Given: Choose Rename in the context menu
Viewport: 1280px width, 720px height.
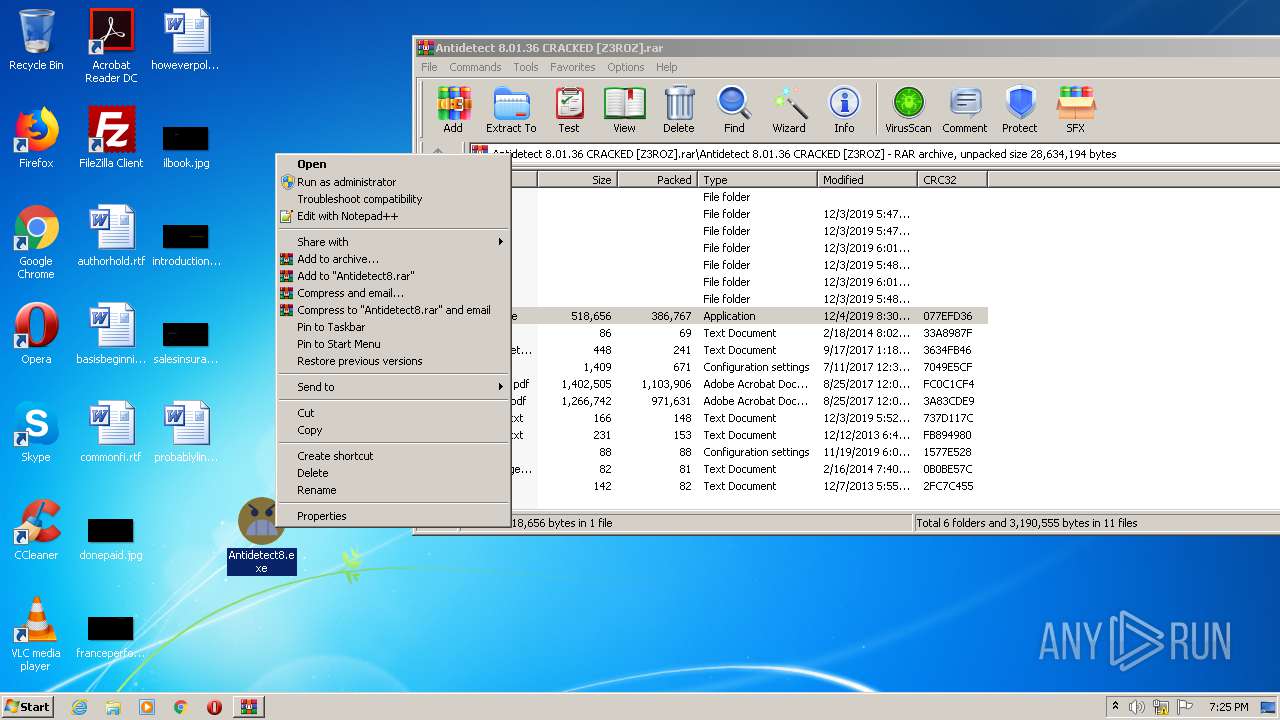Looking at the screenshot, I should point(393,490).
